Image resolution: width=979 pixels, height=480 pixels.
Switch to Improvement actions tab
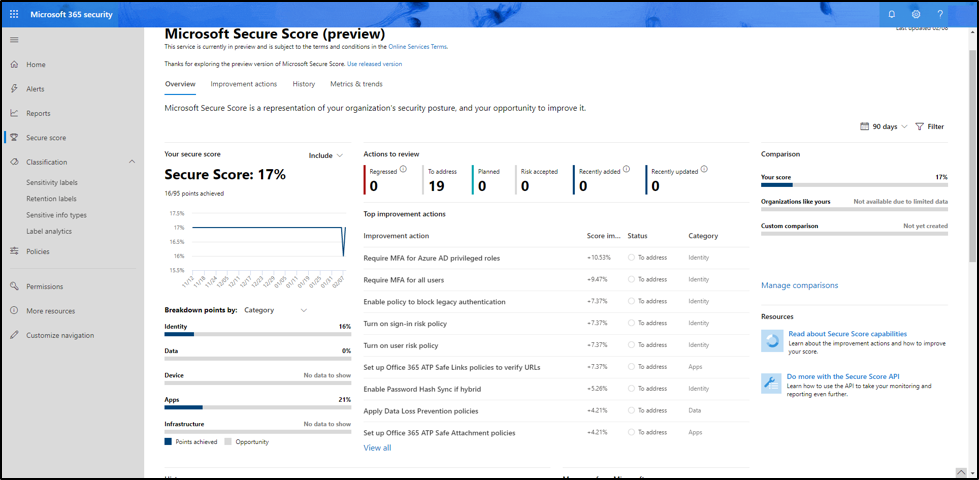click(x=244, y=84)
